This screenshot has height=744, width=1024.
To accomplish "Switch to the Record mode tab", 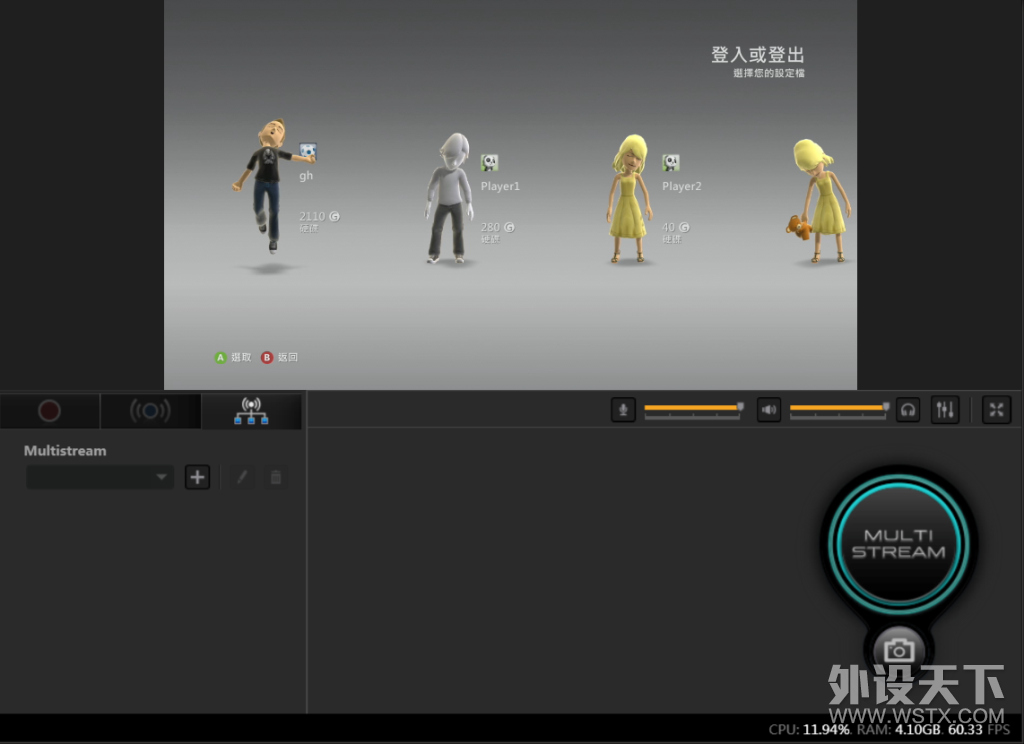I will (50, 411).
